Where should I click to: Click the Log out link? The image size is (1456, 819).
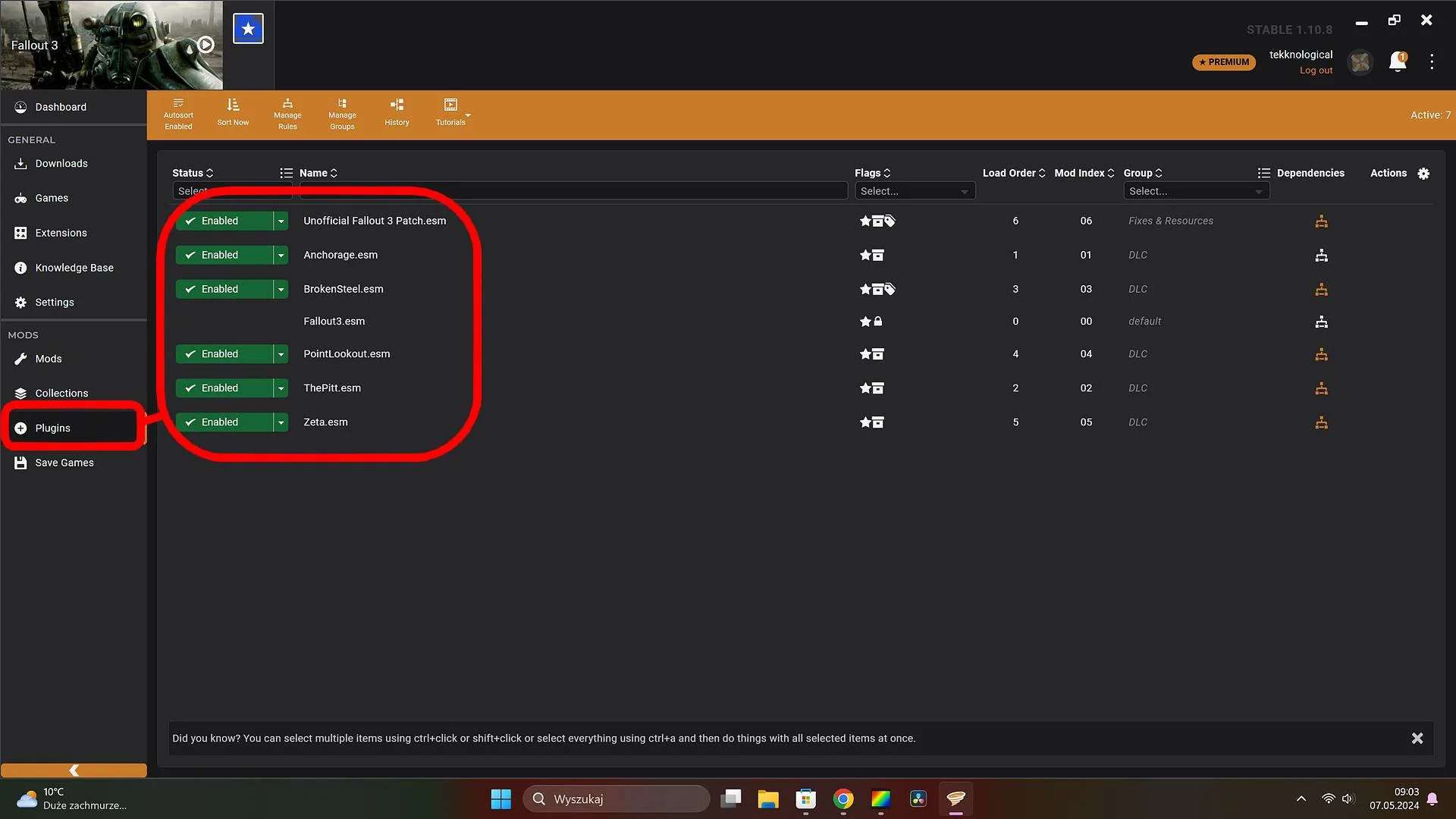[x=1316, y=71]
